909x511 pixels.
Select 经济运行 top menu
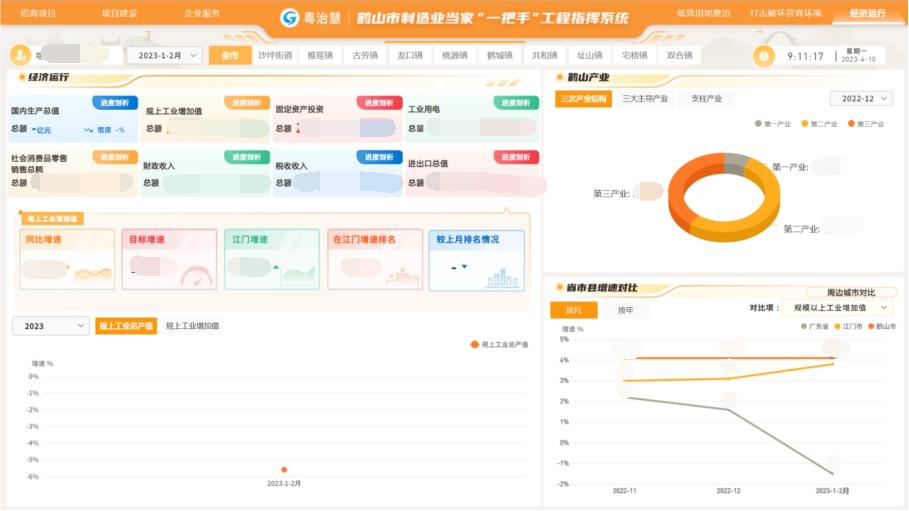867,13
